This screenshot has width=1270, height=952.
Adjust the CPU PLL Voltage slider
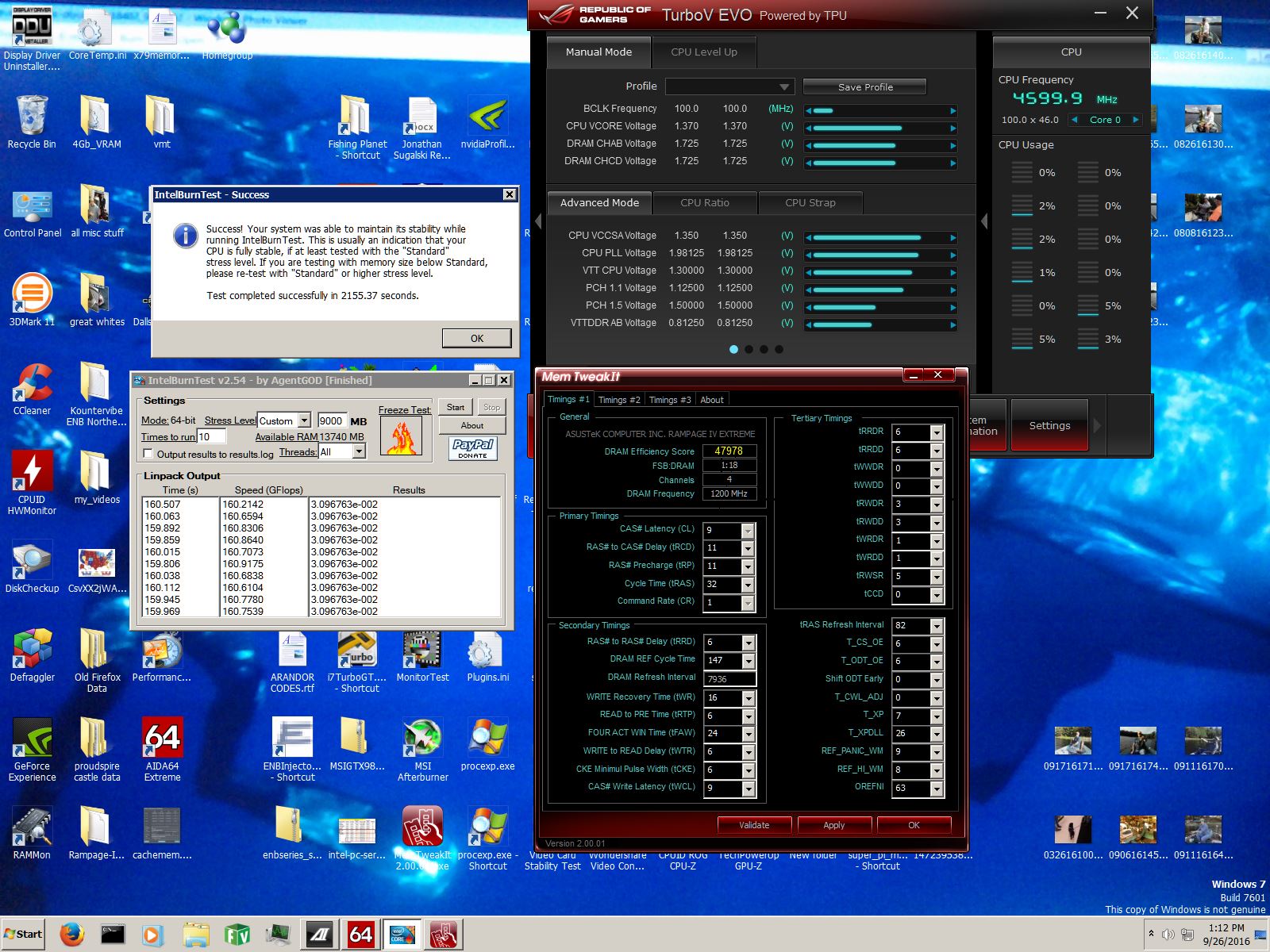click(881, 255)
